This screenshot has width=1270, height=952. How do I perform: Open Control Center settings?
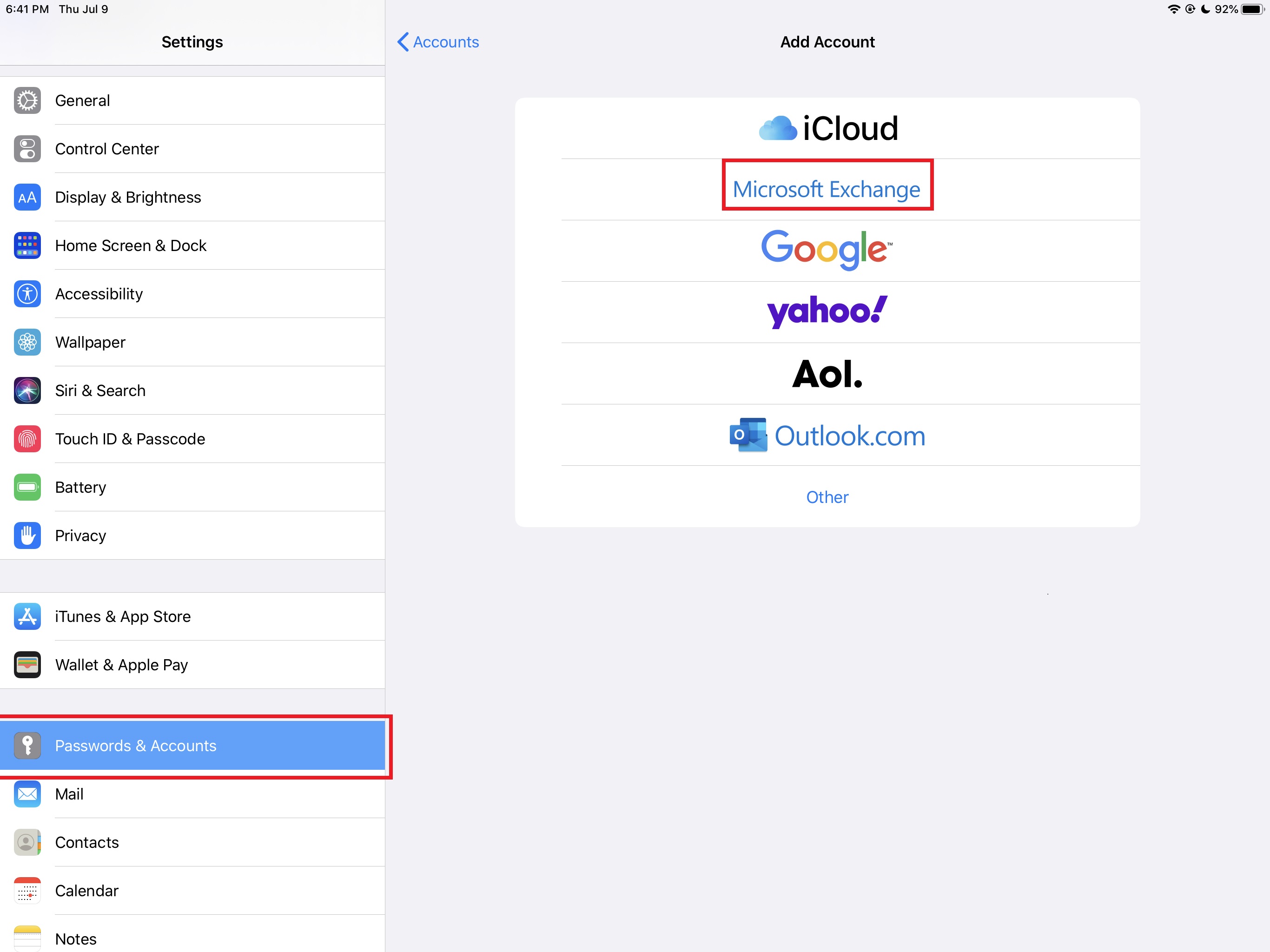tap(192, 149)
